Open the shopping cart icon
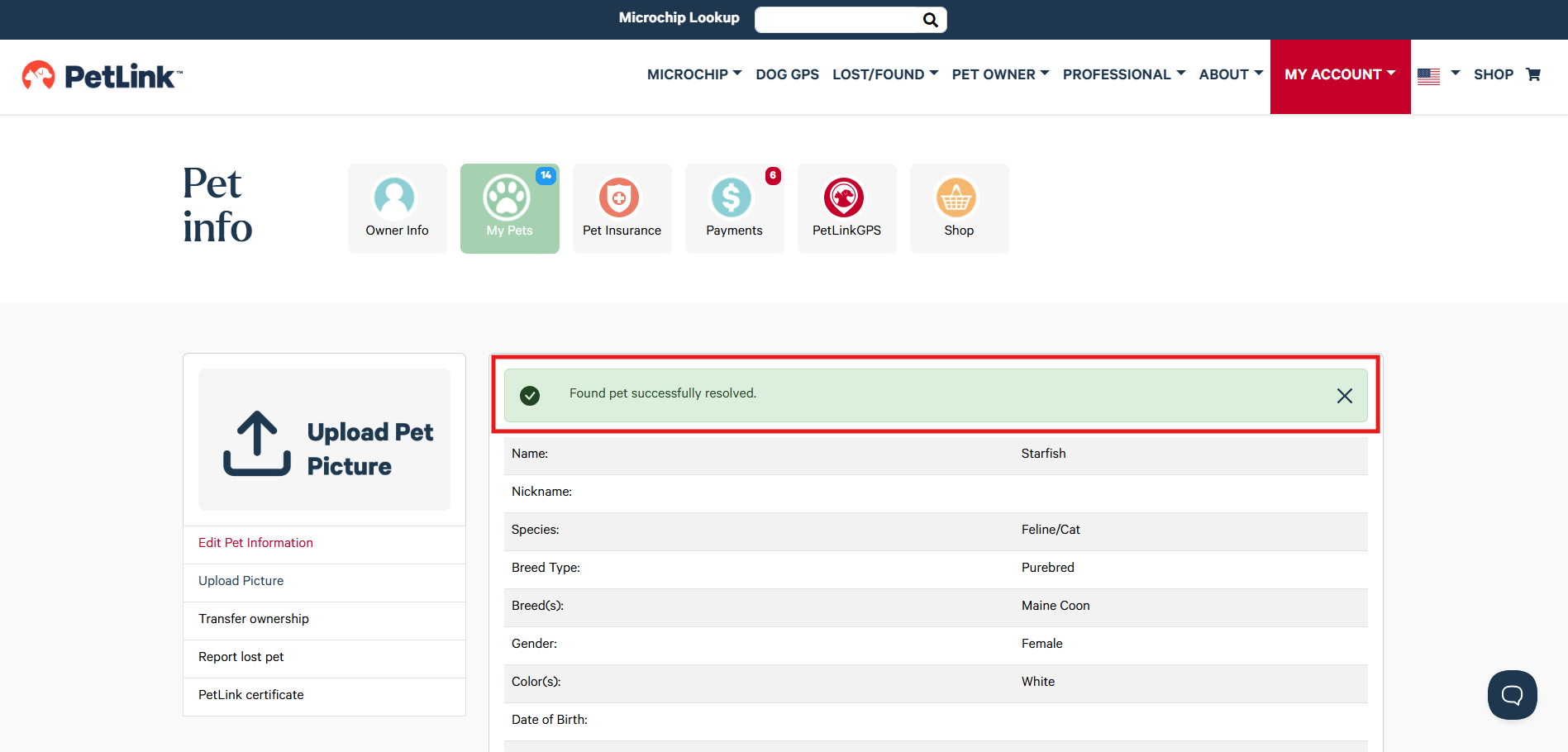The height and width of the screenshot is (752, 1568). (x=1533, y=74)
